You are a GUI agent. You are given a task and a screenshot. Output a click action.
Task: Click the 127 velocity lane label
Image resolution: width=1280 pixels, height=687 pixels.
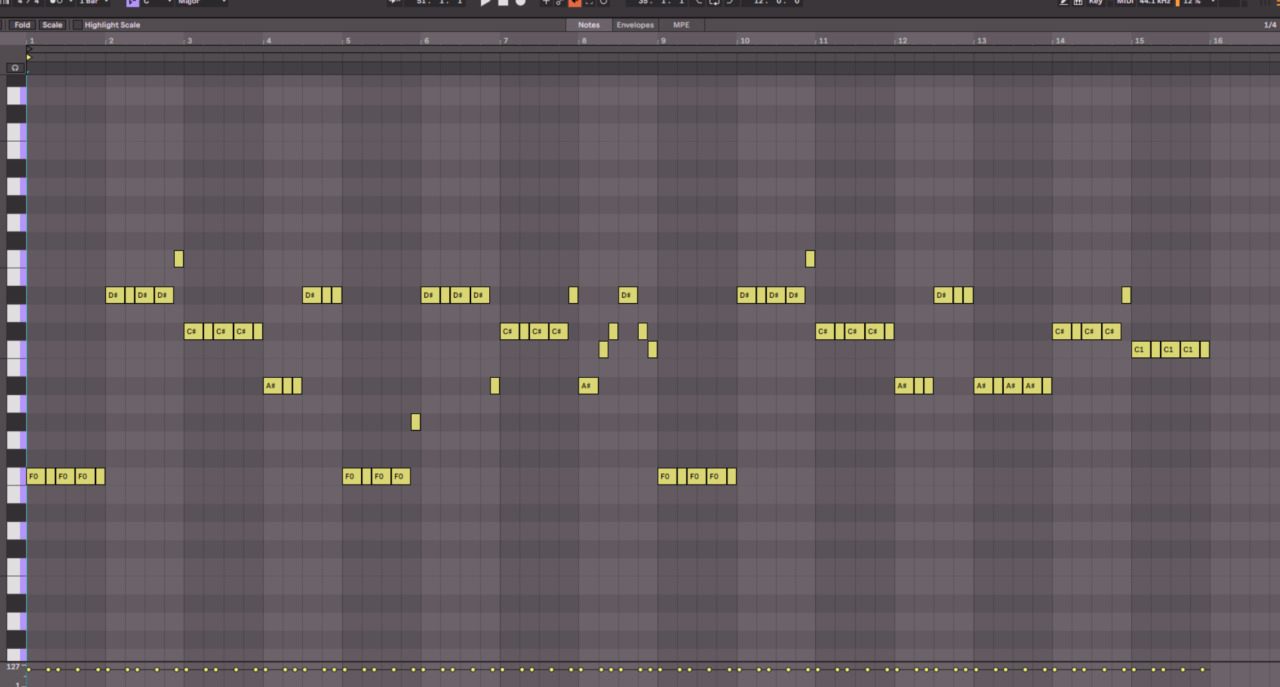12,666
